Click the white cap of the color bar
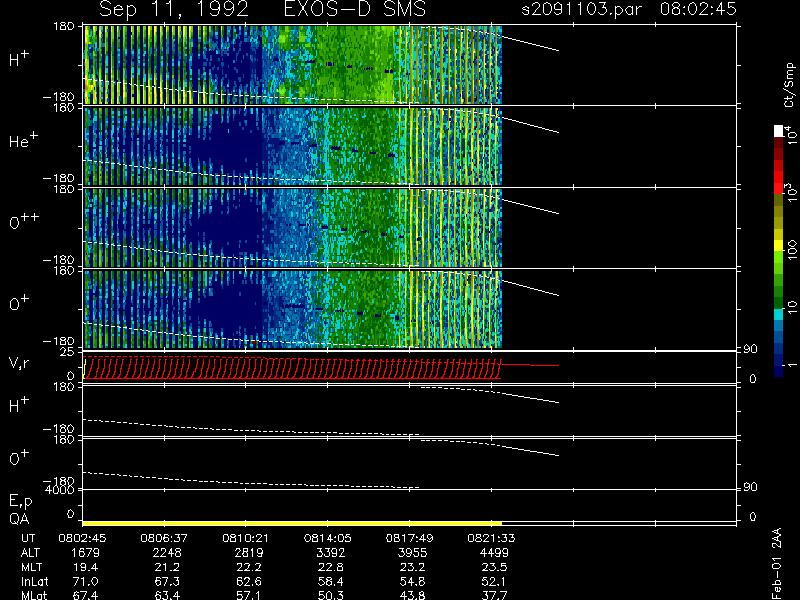This screenshot has height=600, width=800. coord(779,131)
